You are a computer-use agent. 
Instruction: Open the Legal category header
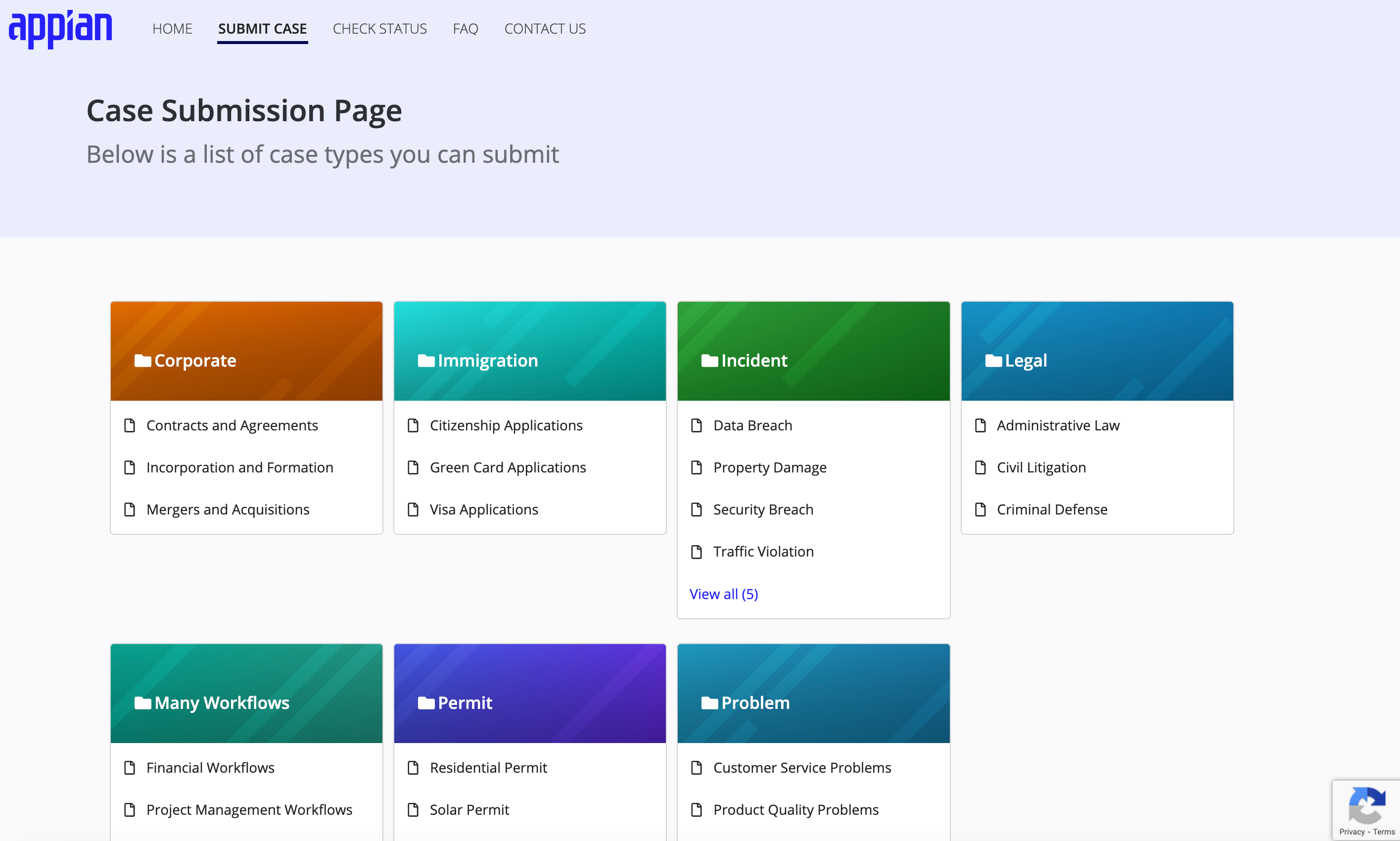point(1097,351)
